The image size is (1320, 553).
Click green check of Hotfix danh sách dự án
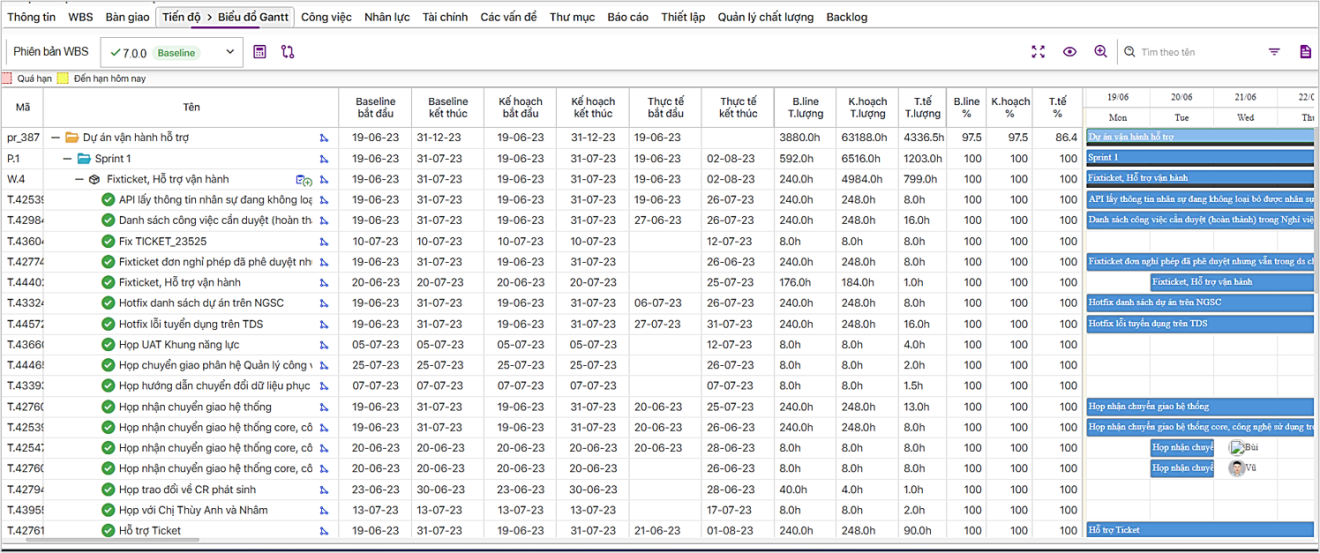tap(108, 303)
